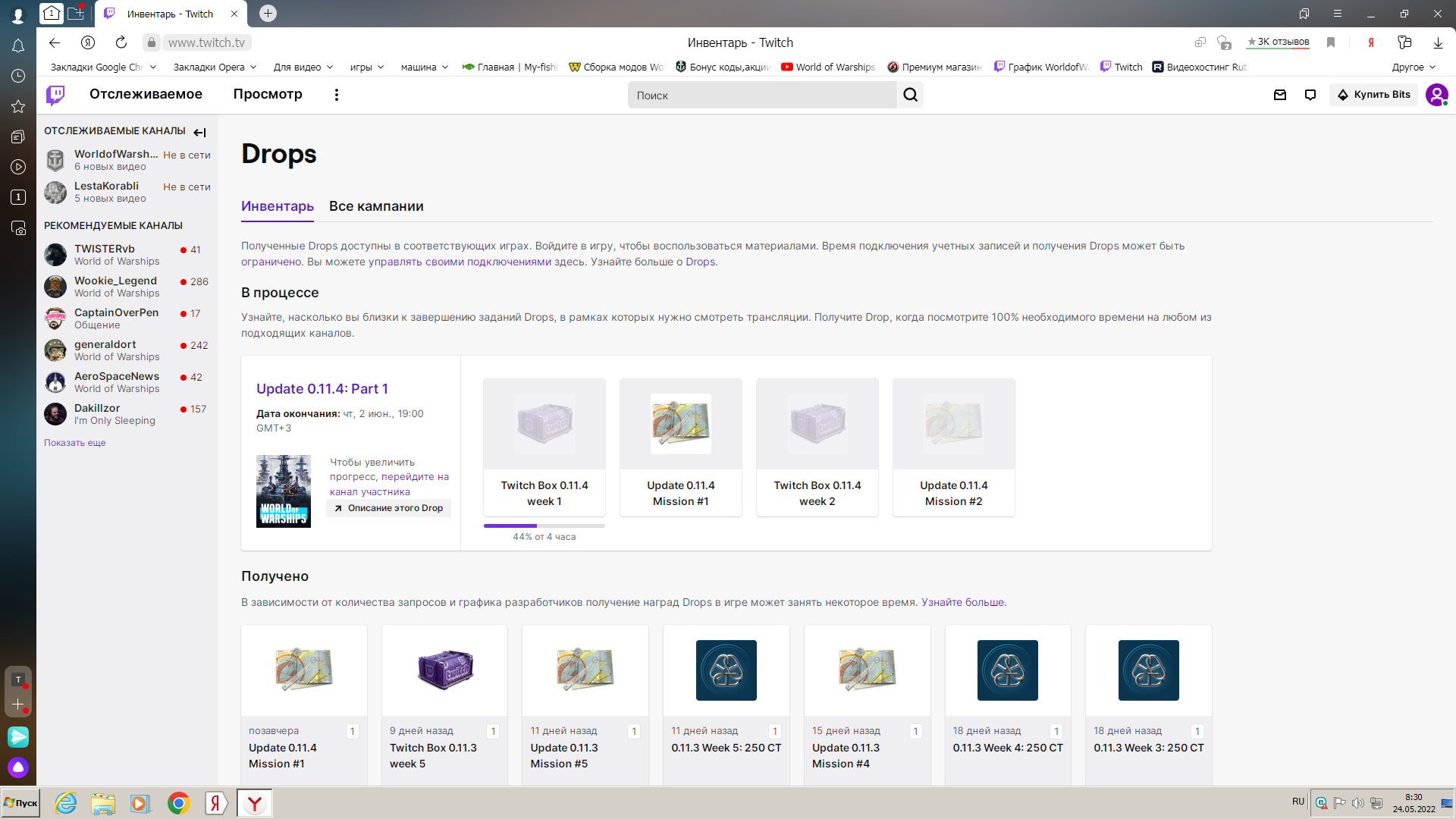The width and height of the screenshot is (1456, 819).
Task: Expand Закладки Opera bookmarks folder
Action: tap(215, 67)
